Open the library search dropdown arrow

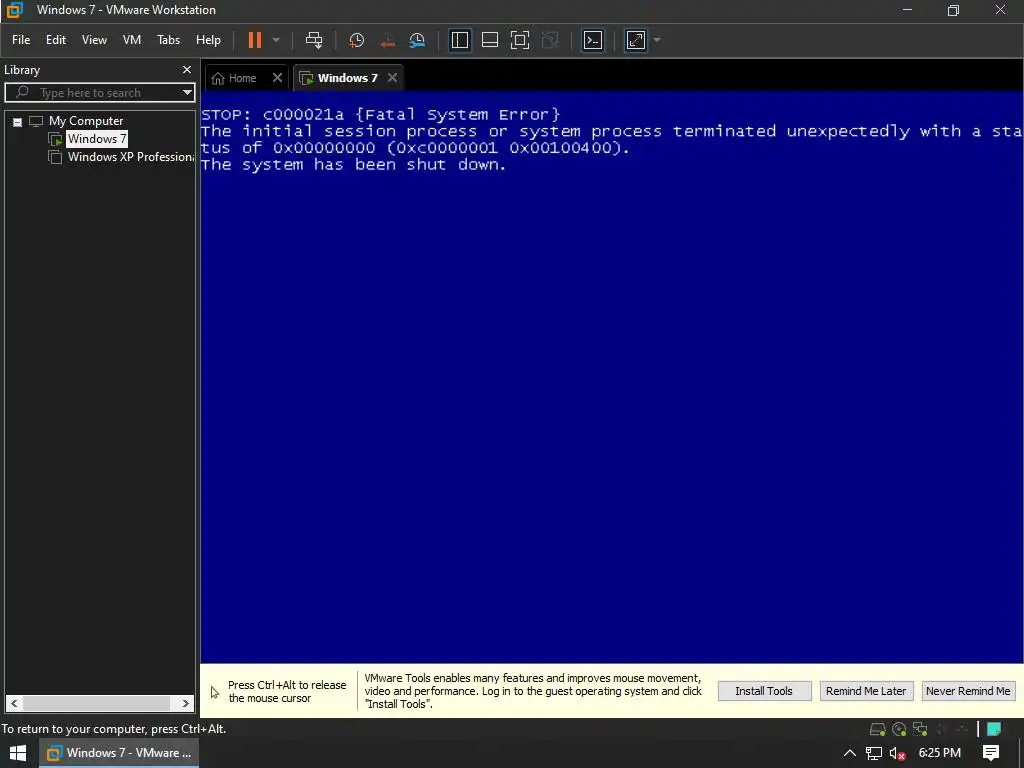point(187,93)
